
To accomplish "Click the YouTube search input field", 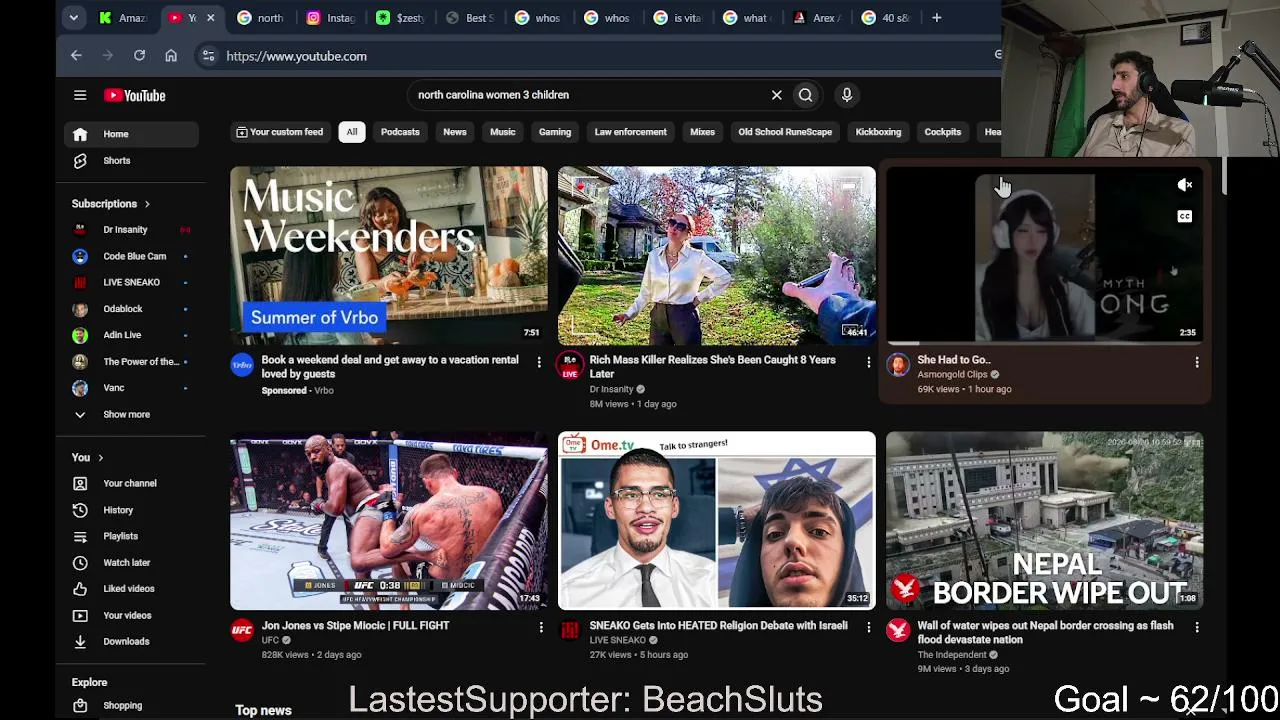I will (x=590, y=95).
